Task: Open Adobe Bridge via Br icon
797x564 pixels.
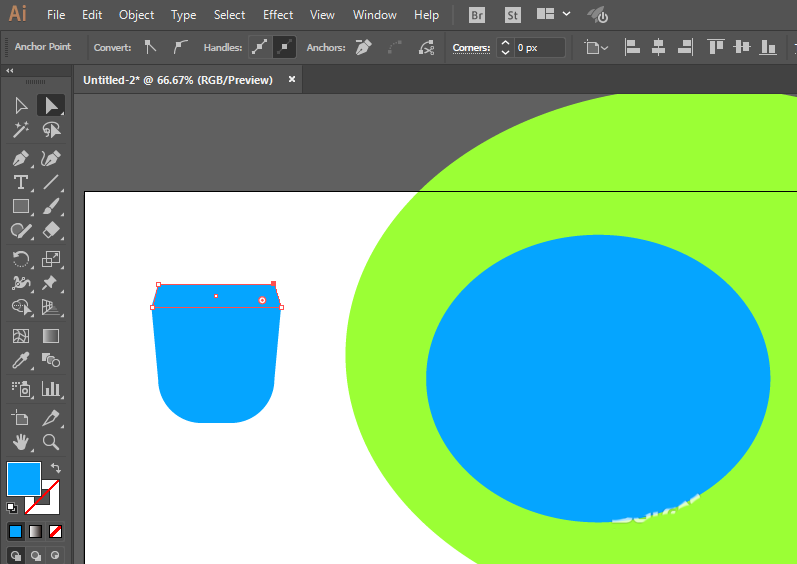Action: (477, 15)
